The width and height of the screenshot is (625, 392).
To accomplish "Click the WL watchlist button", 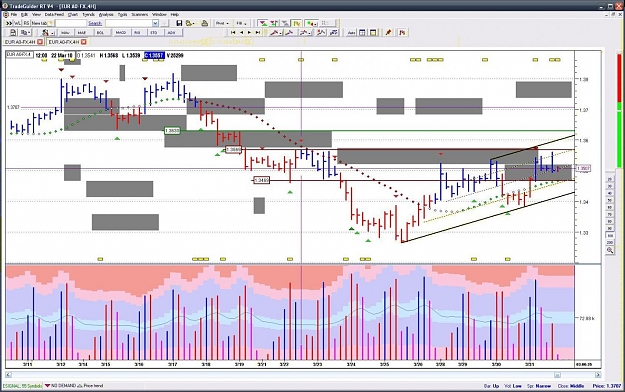I will tap(17, 23).
